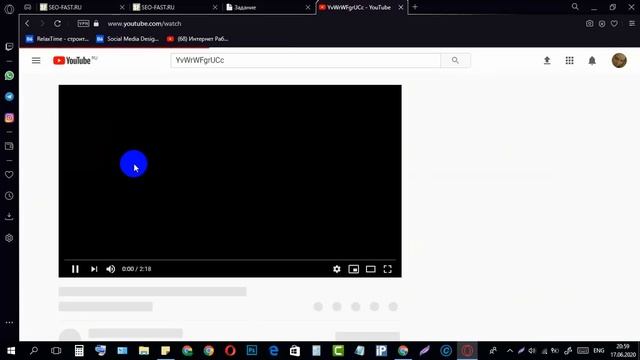Pause the YouTube video
Image resolution: width=640 pixels, height=360 pixels.
click(75, 269)
